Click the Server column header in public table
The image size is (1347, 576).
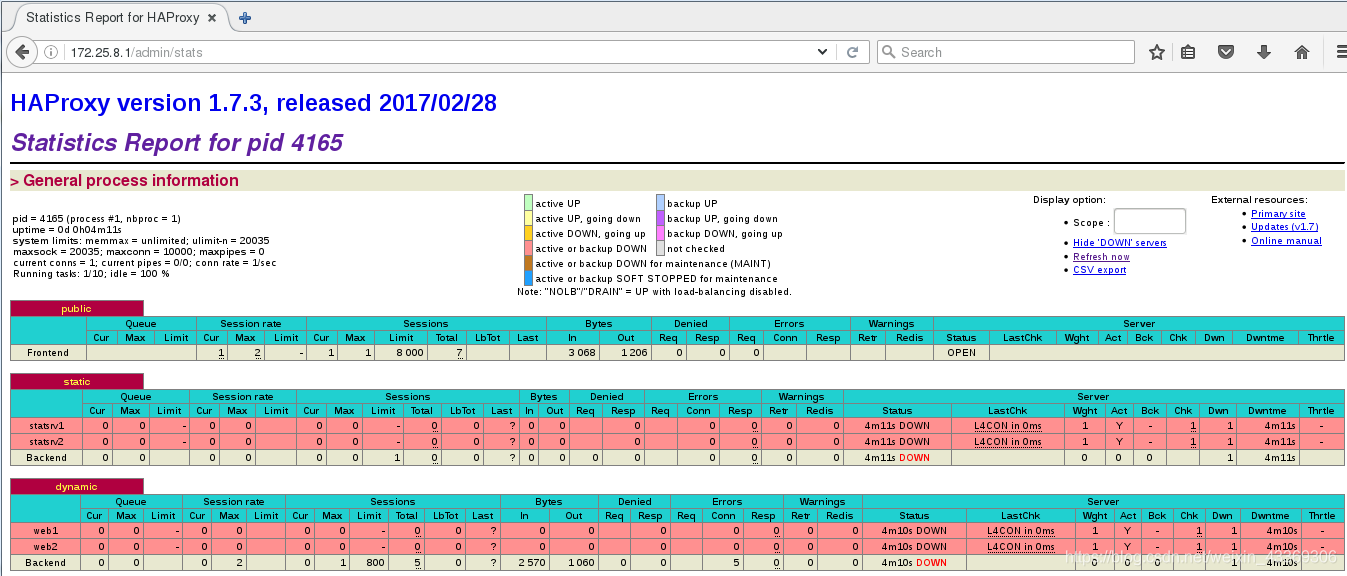pyautogui.click(x=1139, y=324)
